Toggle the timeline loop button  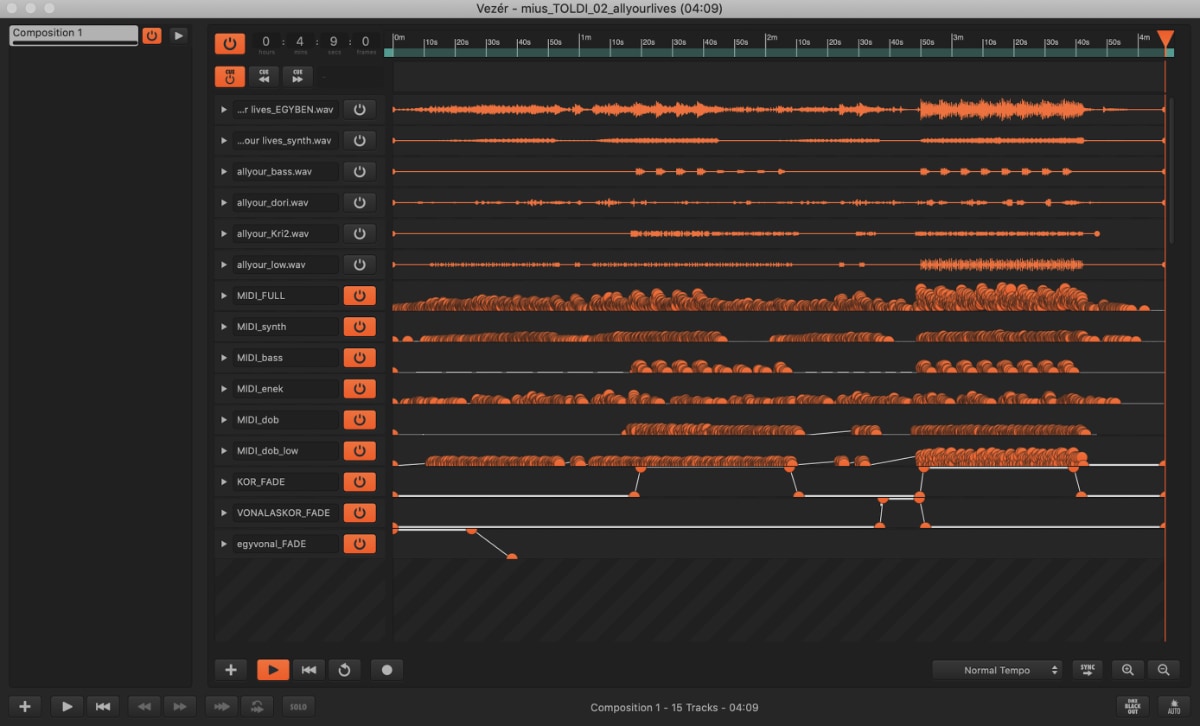pos(344,670)
